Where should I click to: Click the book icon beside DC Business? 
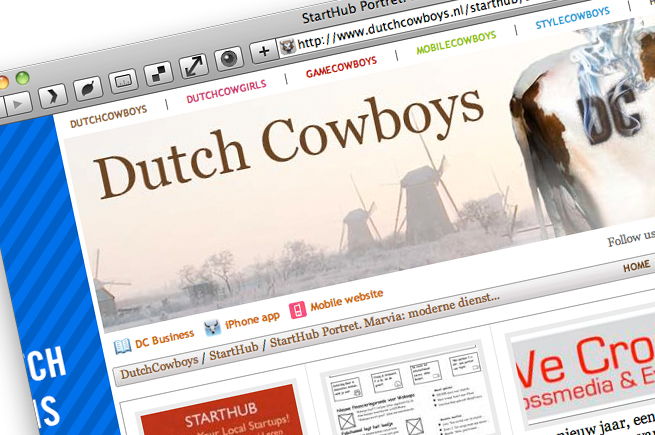[122, 346]
